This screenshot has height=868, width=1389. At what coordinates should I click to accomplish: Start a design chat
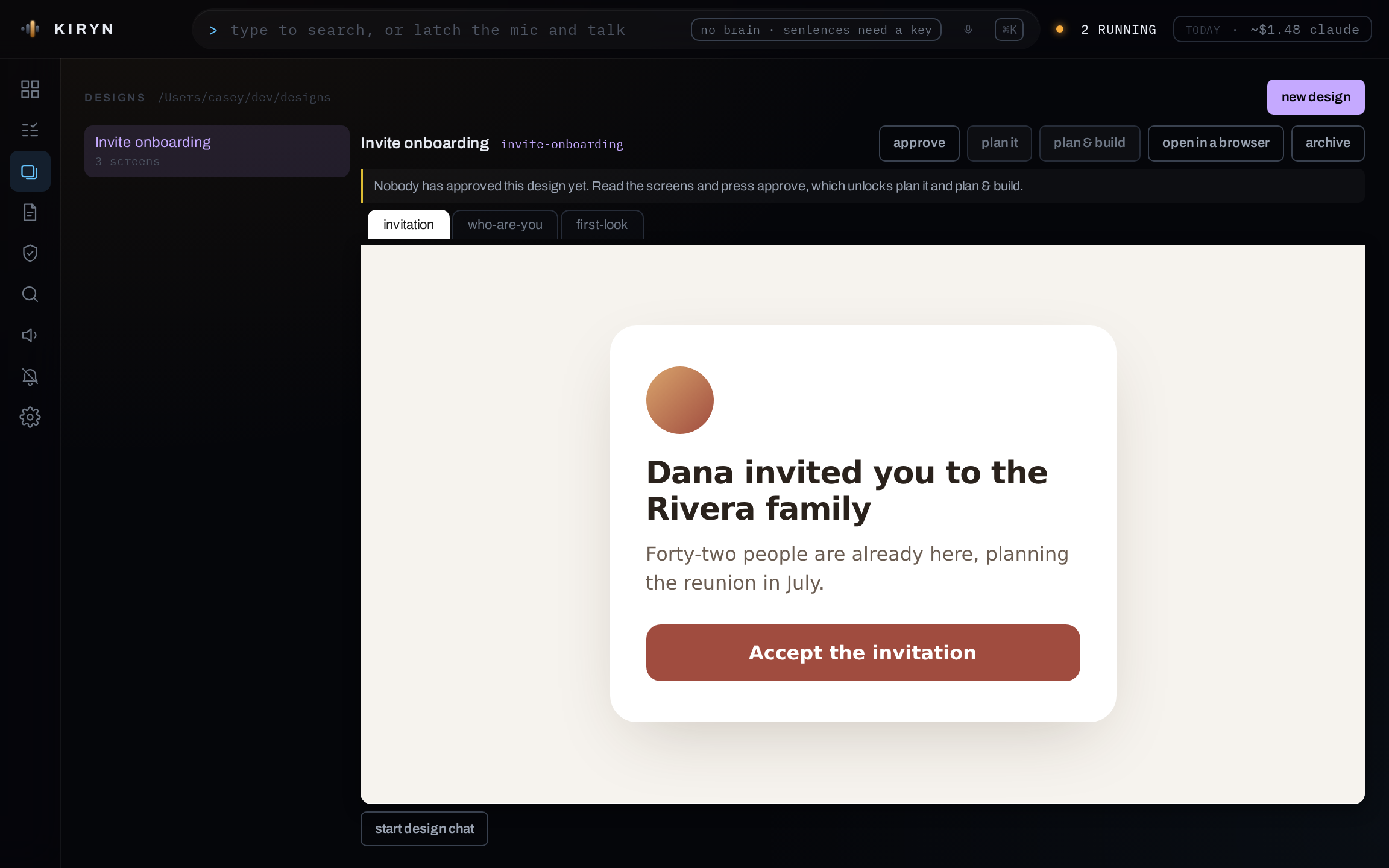(424, 829)
